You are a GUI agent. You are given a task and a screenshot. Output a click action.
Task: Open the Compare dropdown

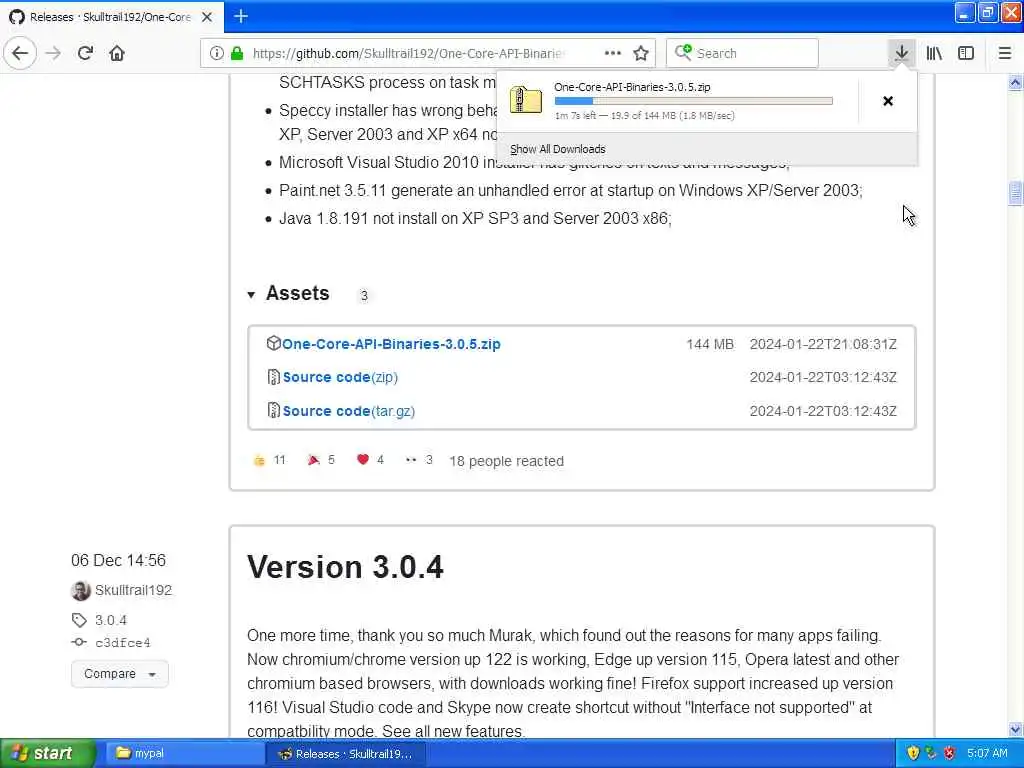point(120,673)
